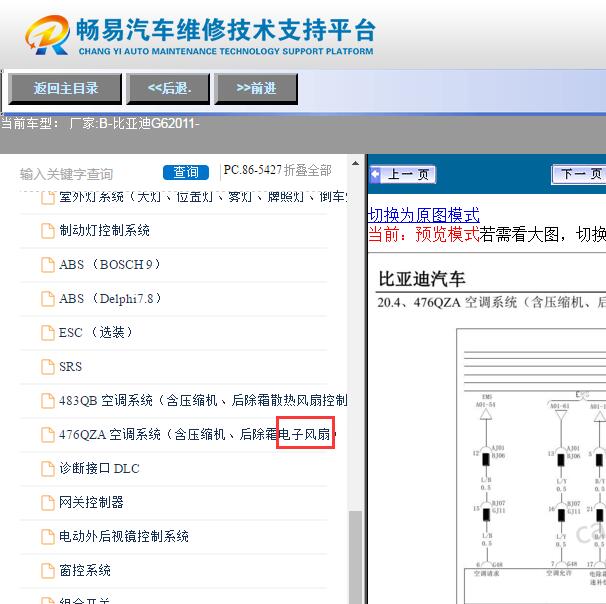606x604 pixels.
Task: Click the document icon beside ABS (Delphi7.8)
Action: [x=48, y=299]
